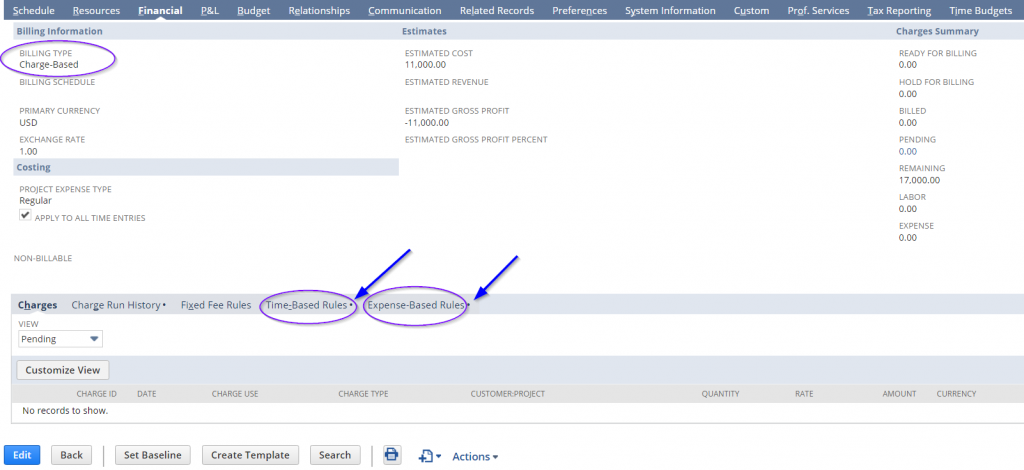Viewport: 1024px width, 470px height.
Task: Click the Search button
Action: point(334,455)
